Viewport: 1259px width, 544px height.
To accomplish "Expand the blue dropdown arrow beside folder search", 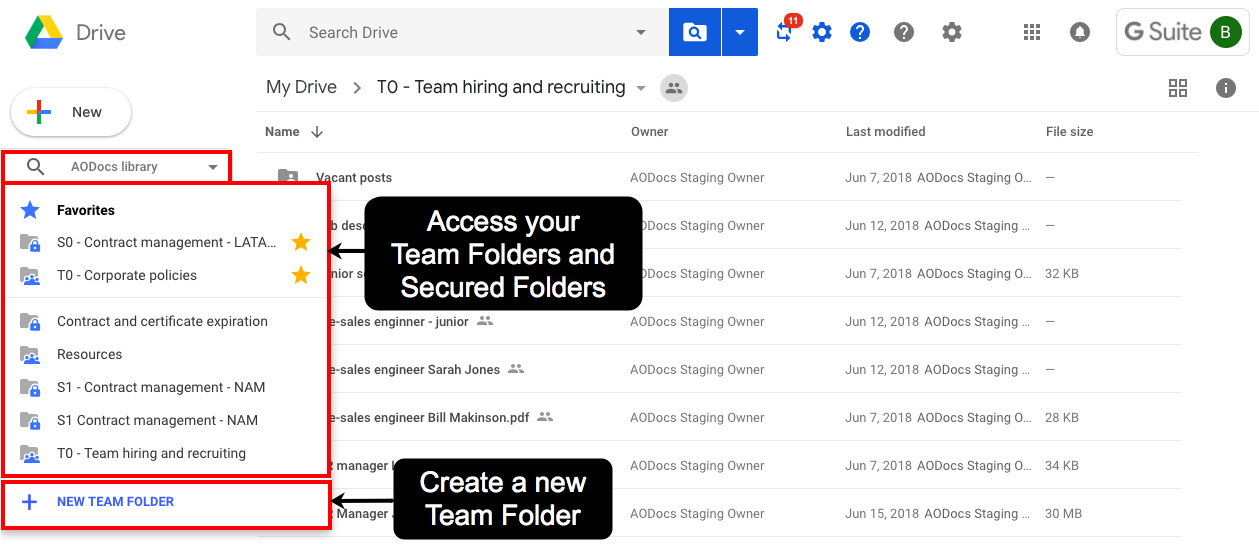I will [740, 32].
